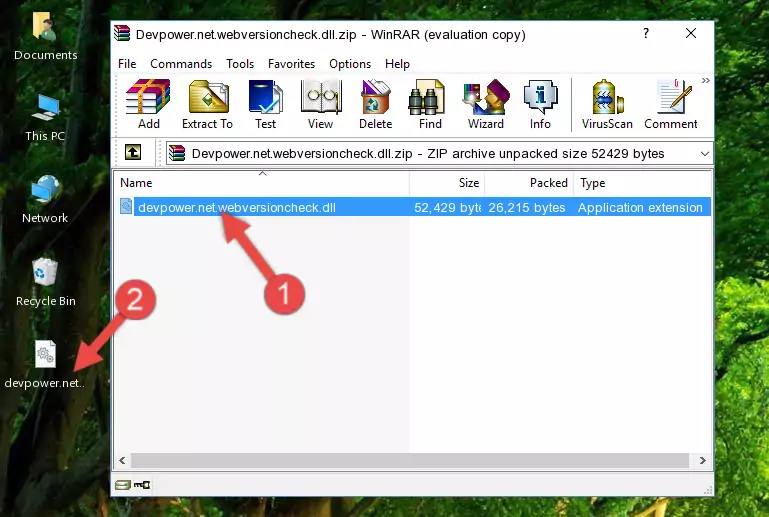
Task: Open the Tools menu
Action: pos(240,64)
